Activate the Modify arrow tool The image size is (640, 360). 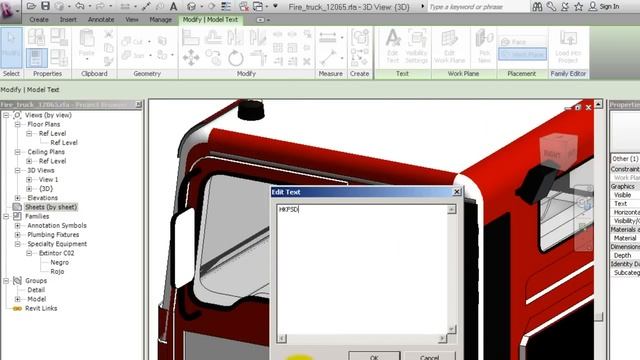coord(11,47)
